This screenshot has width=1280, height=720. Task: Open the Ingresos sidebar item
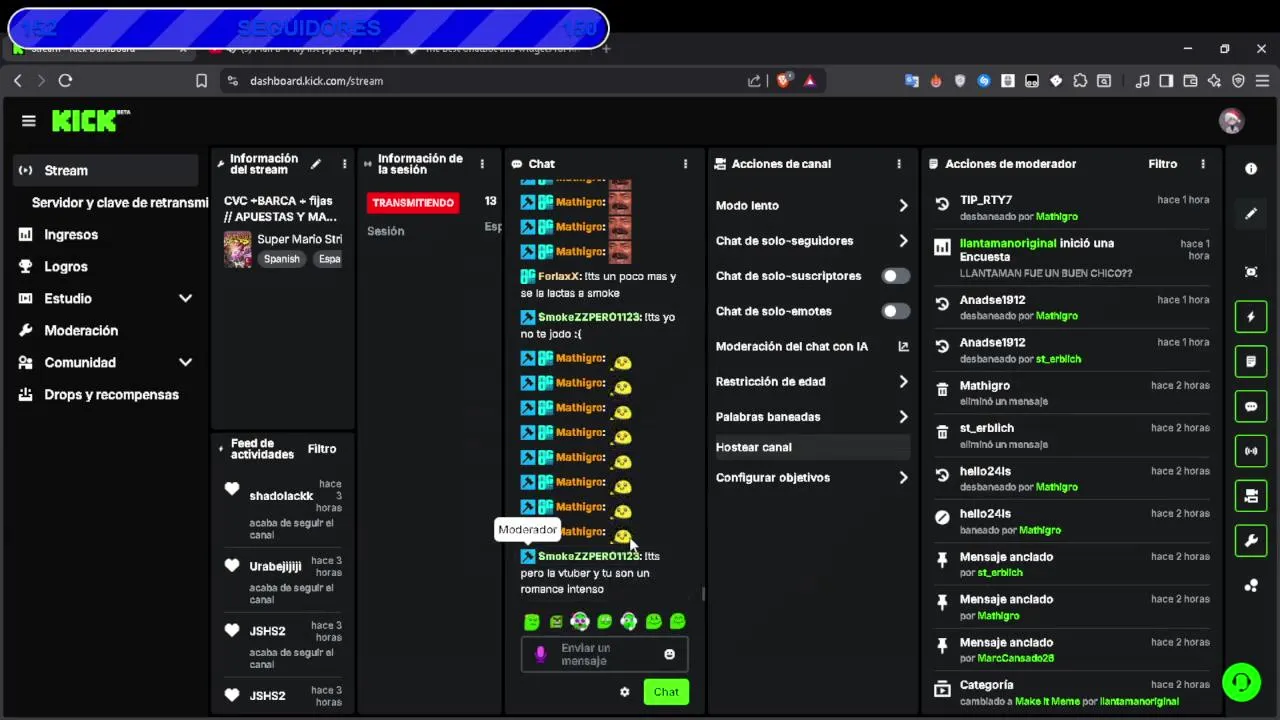tap(105, 234)
